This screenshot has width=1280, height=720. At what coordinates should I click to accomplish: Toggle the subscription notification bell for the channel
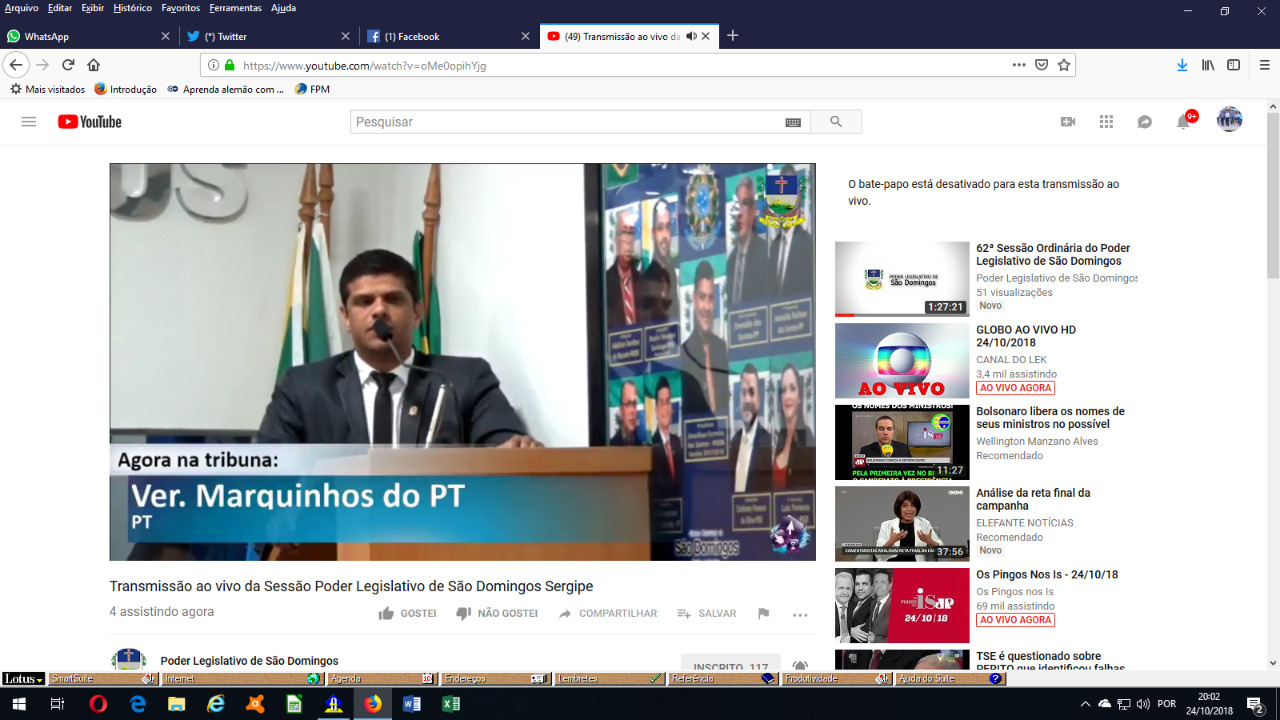click(800, 666)
